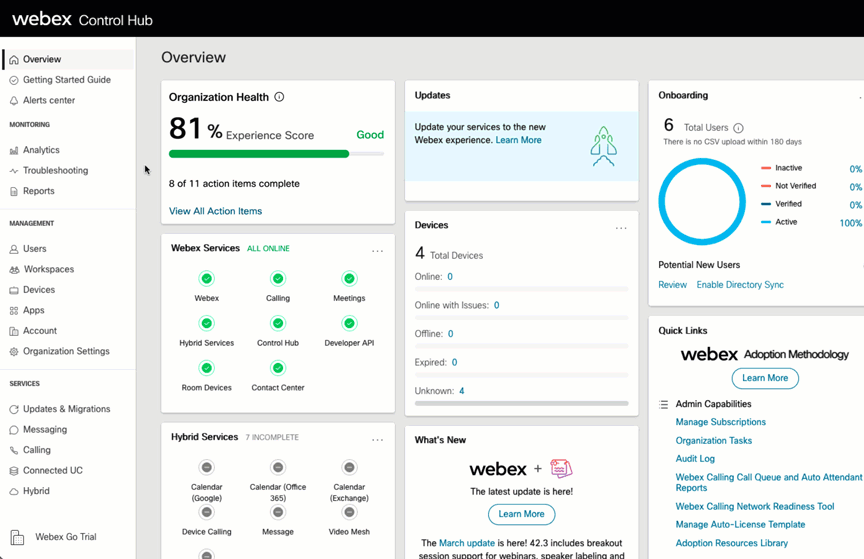Image resolution: width=864 pixels, height=559 pixels.
Task: Open Webex Calling Network Readiness Tool
Action: click(755, 506)
